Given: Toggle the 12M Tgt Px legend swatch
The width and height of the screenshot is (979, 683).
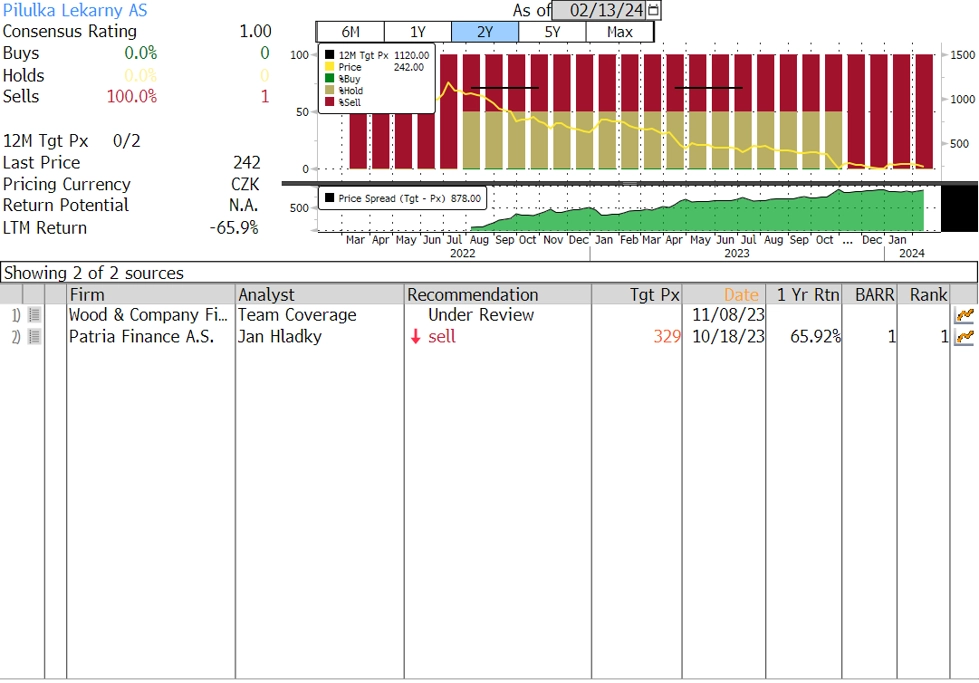Looking at the screenshot, I should 330,55.
